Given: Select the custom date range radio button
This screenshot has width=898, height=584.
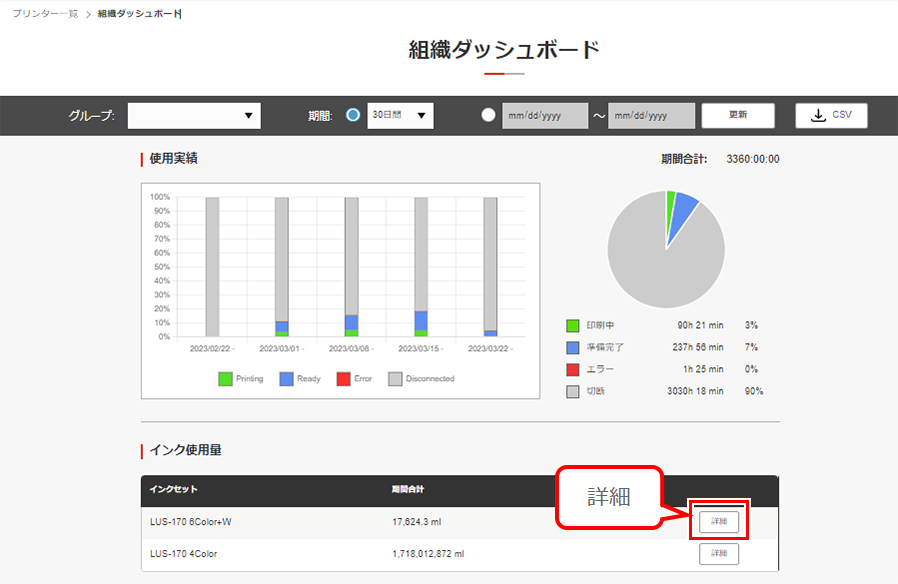Looking at the screenshot, I should point(488,114).
